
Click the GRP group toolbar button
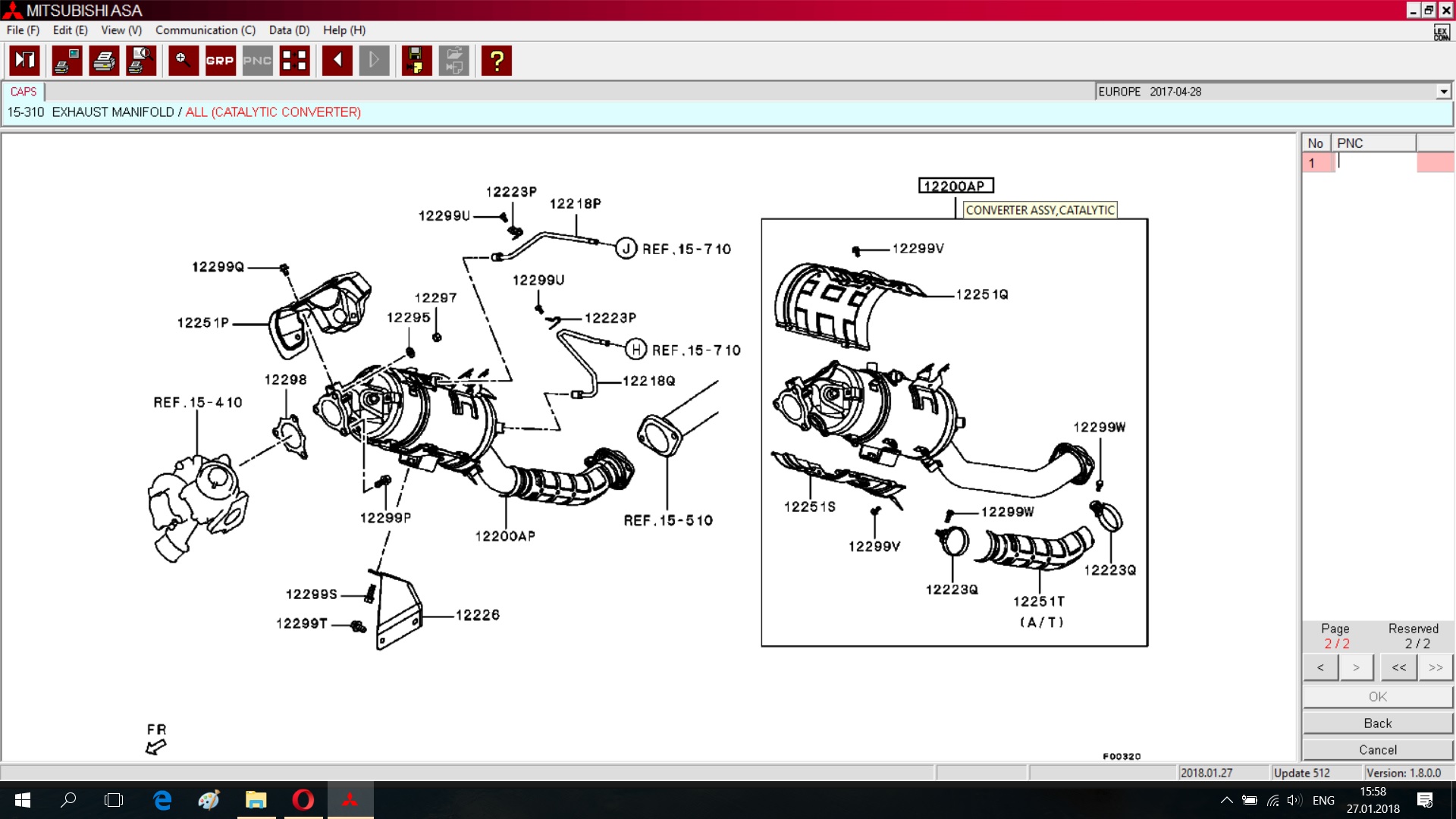(220, 61)
